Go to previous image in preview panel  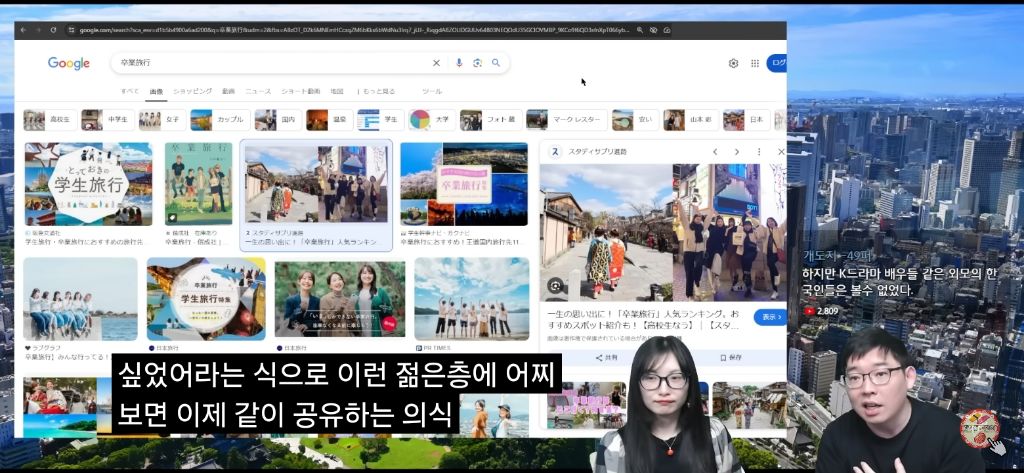point(715,152)
